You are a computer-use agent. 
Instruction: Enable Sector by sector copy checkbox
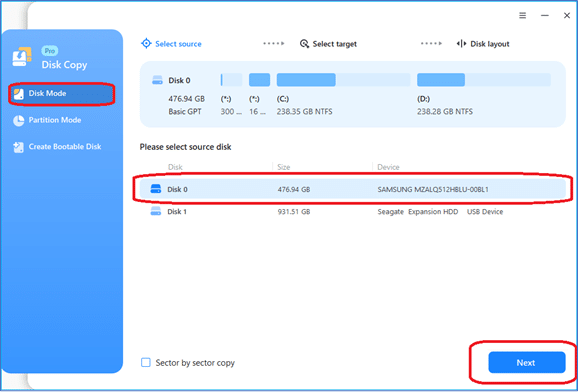click(146, 362)
